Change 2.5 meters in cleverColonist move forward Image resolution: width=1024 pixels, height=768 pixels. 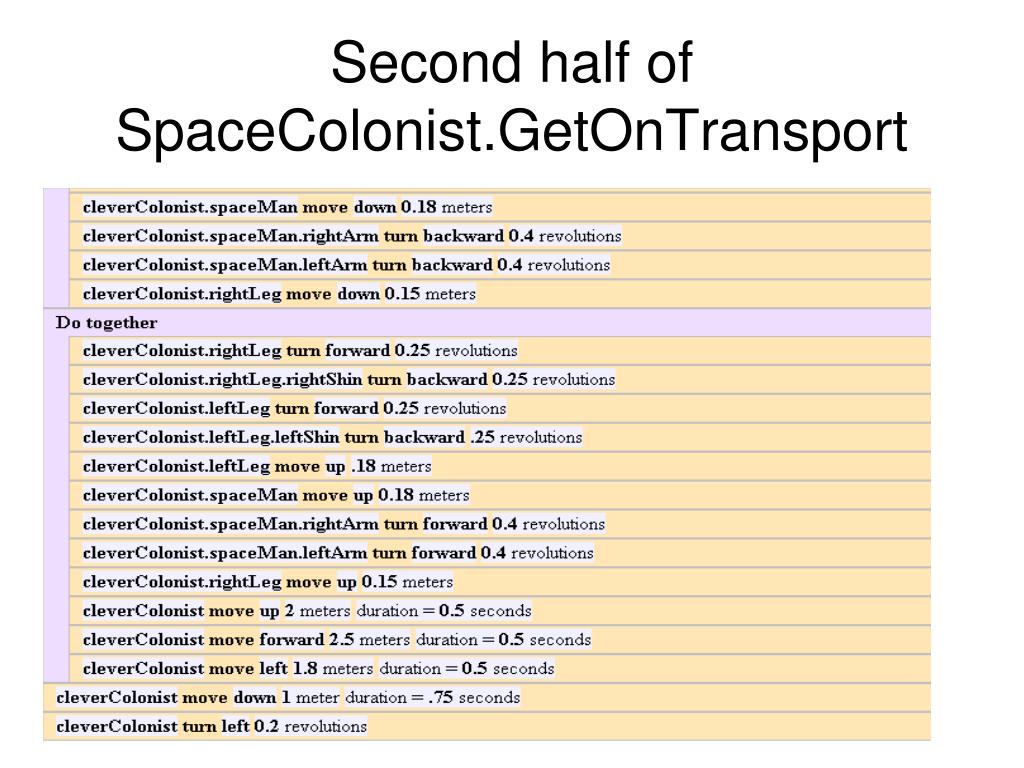click(x=370, y=639)
